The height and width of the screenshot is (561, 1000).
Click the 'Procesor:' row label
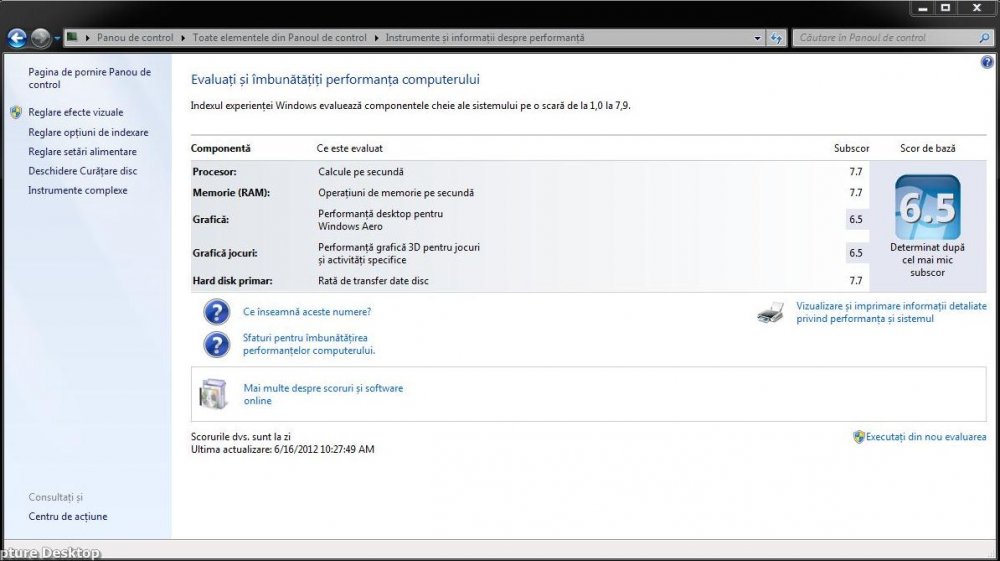tap(214, 171)
